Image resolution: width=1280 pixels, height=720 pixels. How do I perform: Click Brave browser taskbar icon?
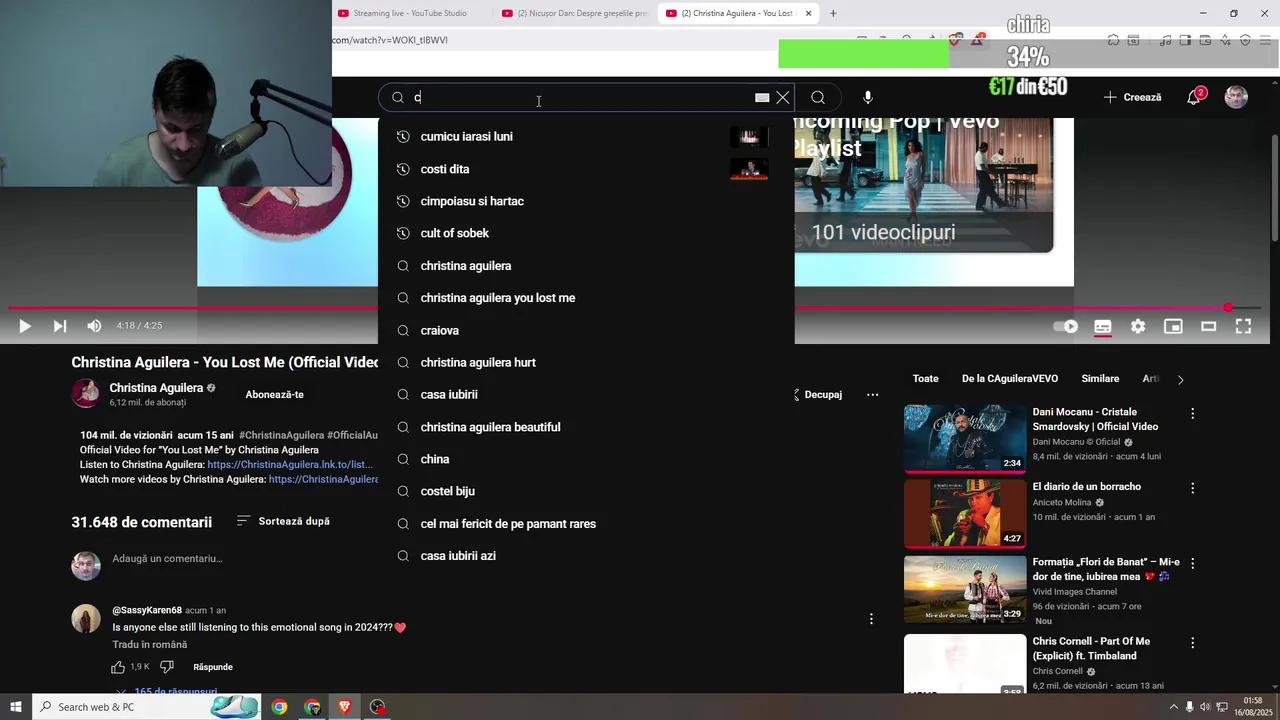[x=345, y=707]
